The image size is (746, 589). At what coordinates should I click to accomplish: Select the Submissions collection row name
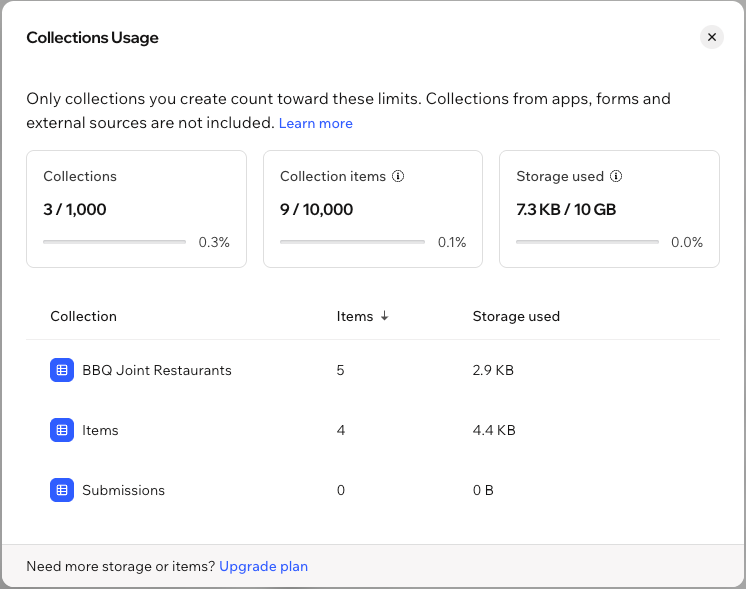pos(123,490)
